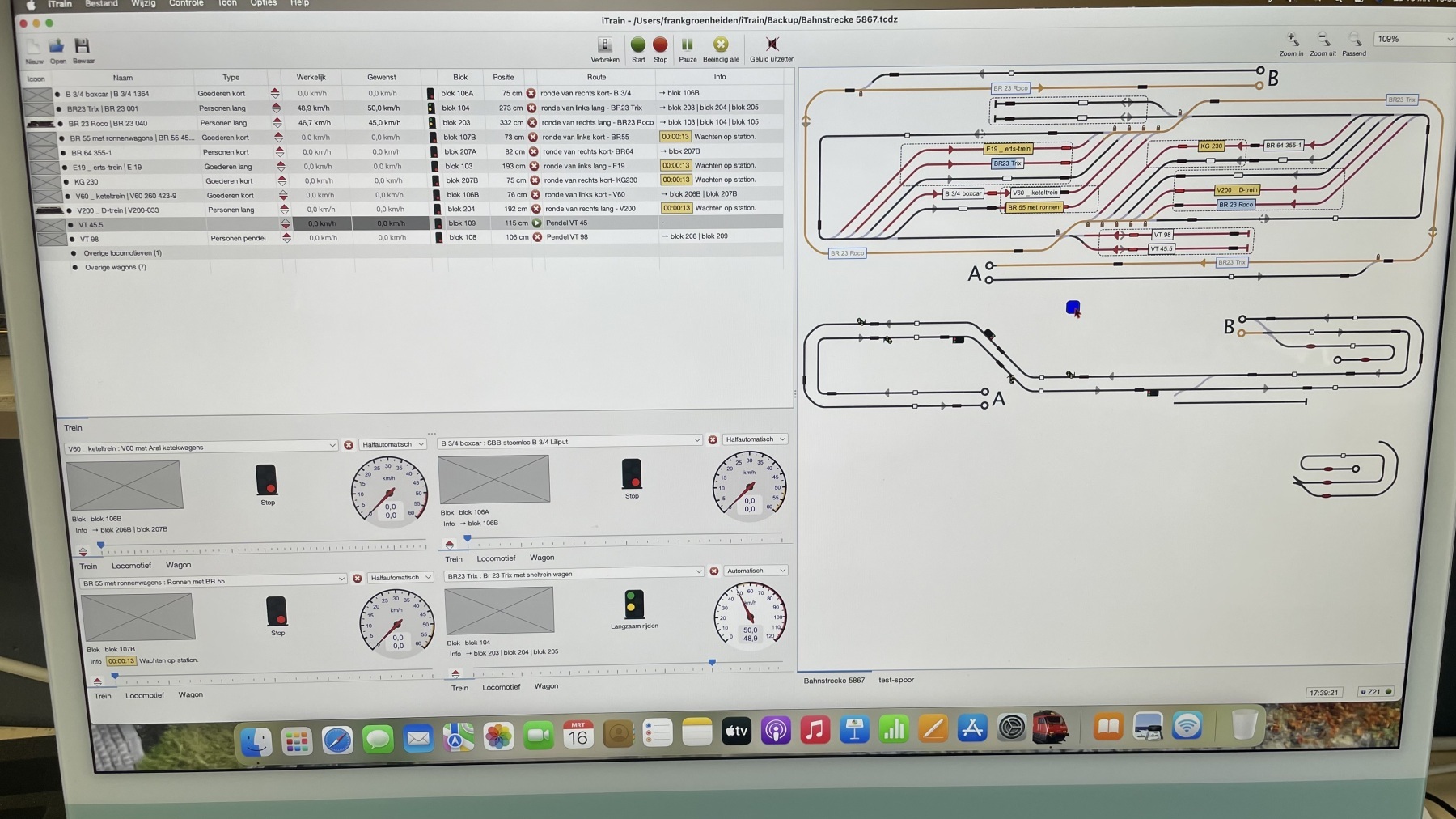Switch to the test-spoor layout tab

coord(896,680)
